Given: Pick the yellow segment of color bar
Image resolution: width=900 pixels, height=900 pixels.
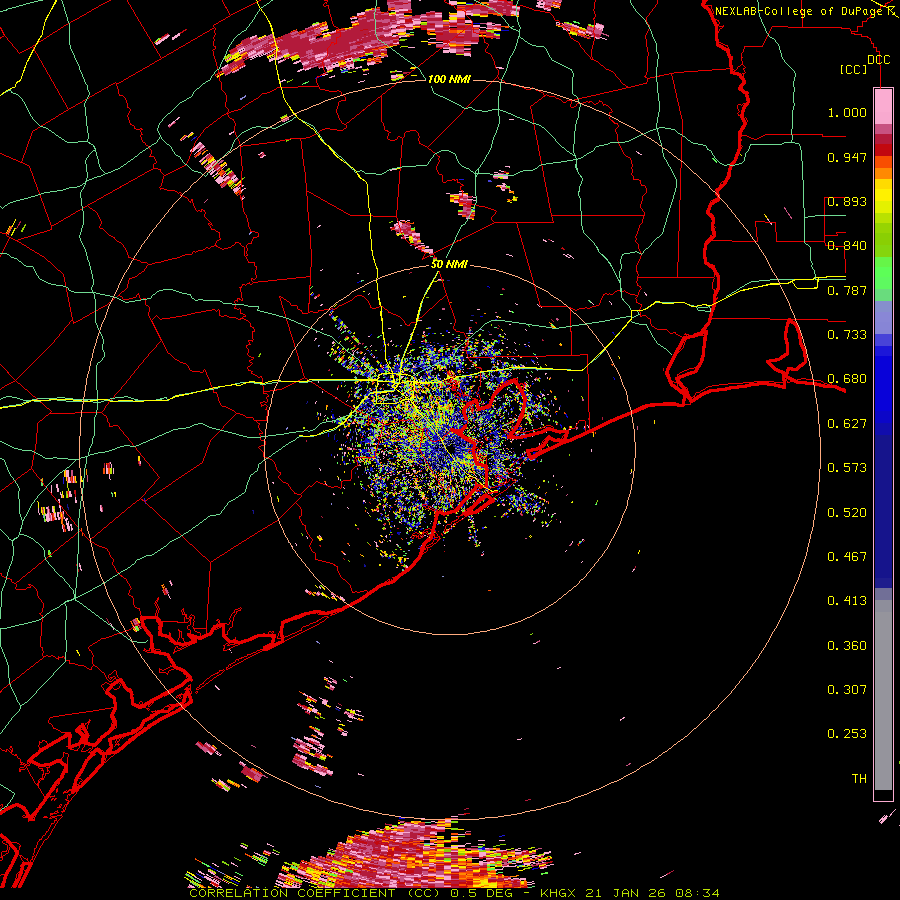Looking at the screenshot, I should pyautogui.click(x=883, y=196).
